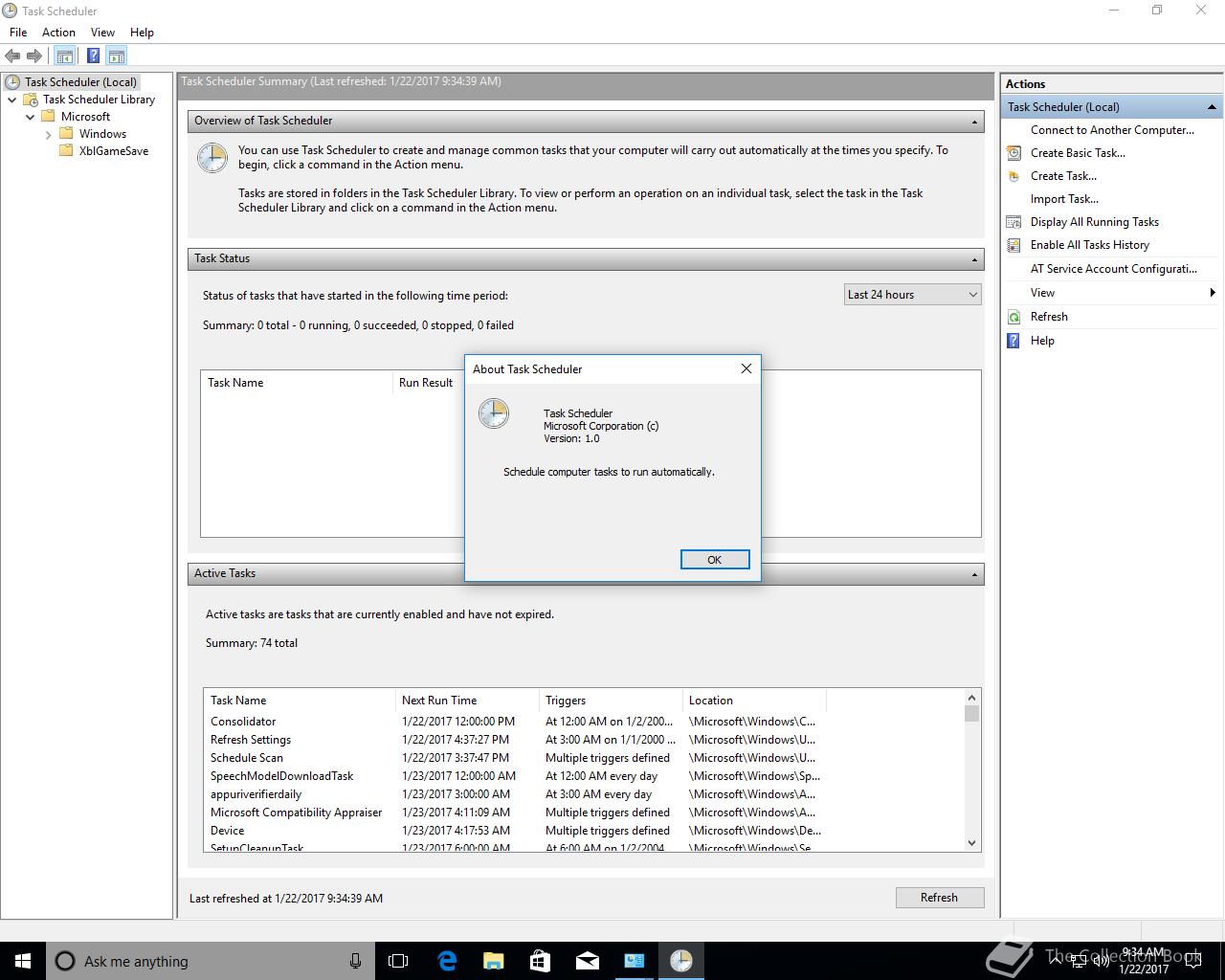This screenshot has width=1225, height=980.
Task: Expand the Windows tree node
Action: point(48,134)
